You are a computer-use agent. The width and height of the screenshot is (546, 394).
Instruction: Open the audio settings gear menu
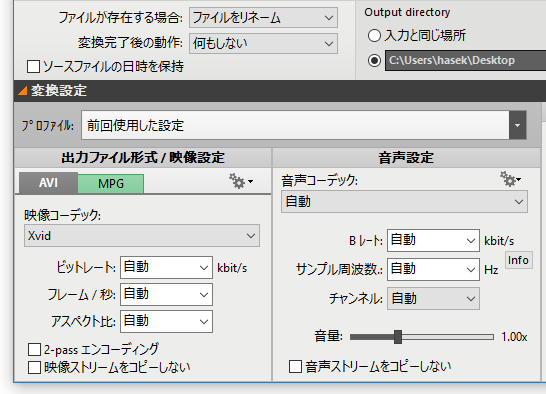pos(510,179)
